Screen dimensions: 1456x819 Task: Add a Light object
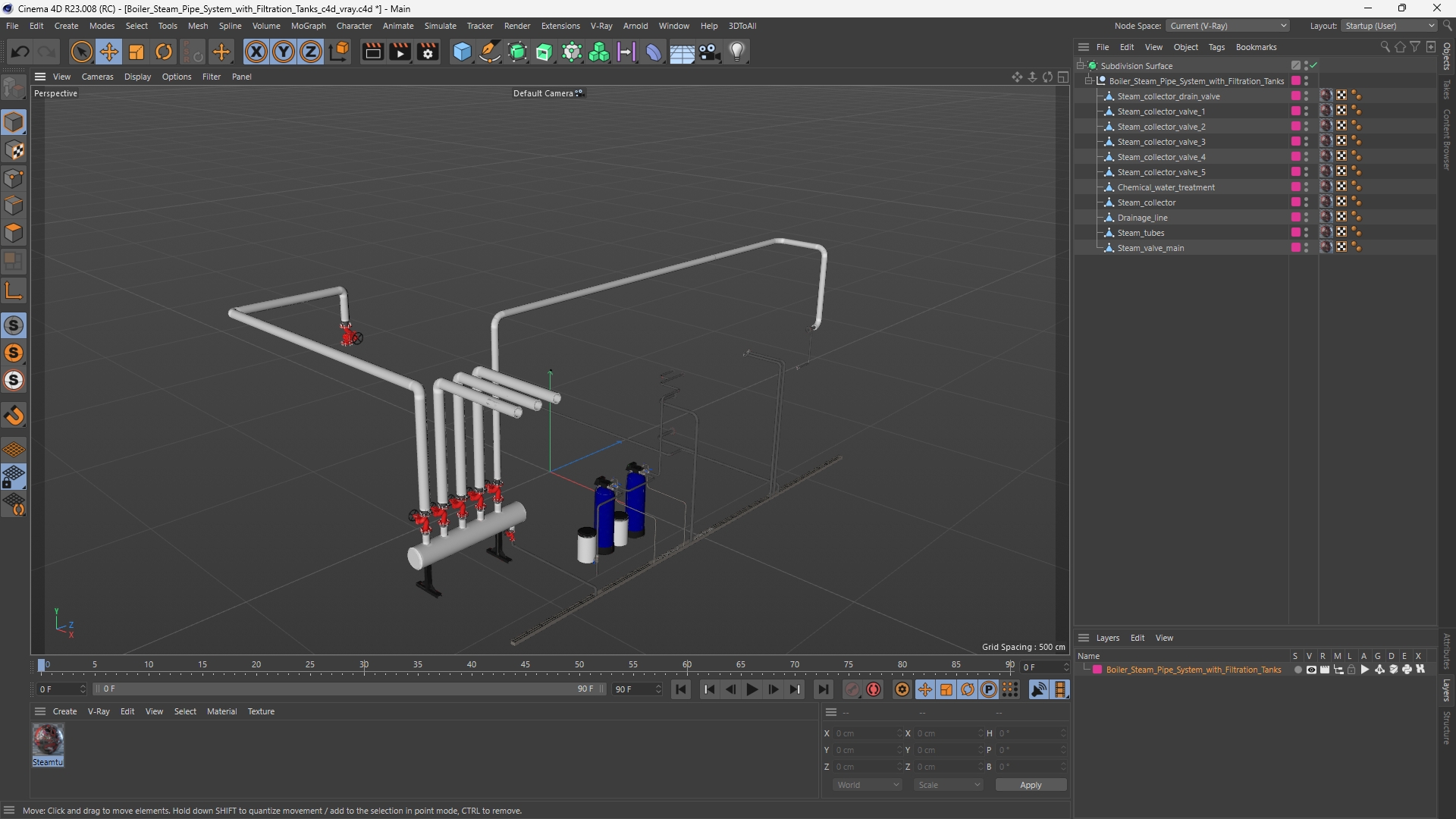(737, 52)
